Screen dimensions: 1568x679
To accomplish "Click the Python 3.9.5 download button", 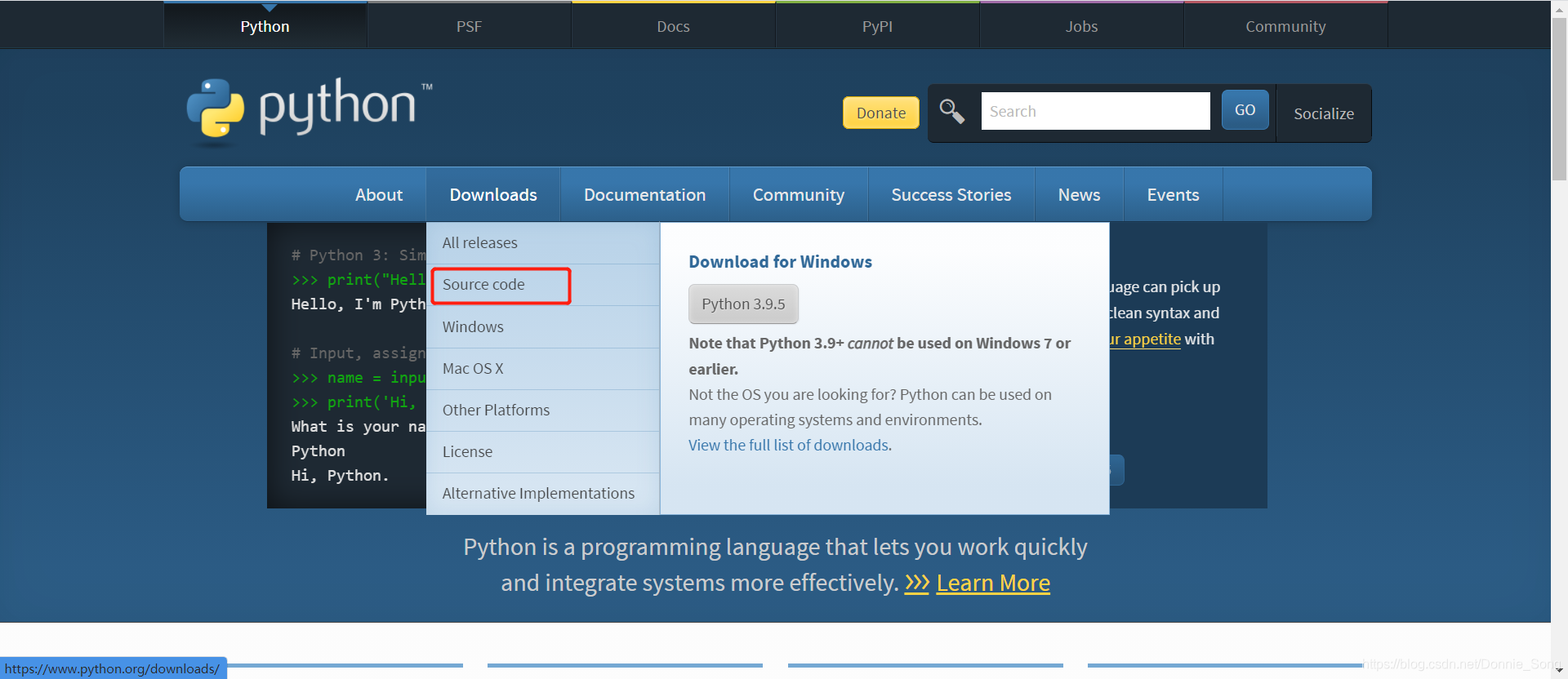I will (x=743, y=304).
